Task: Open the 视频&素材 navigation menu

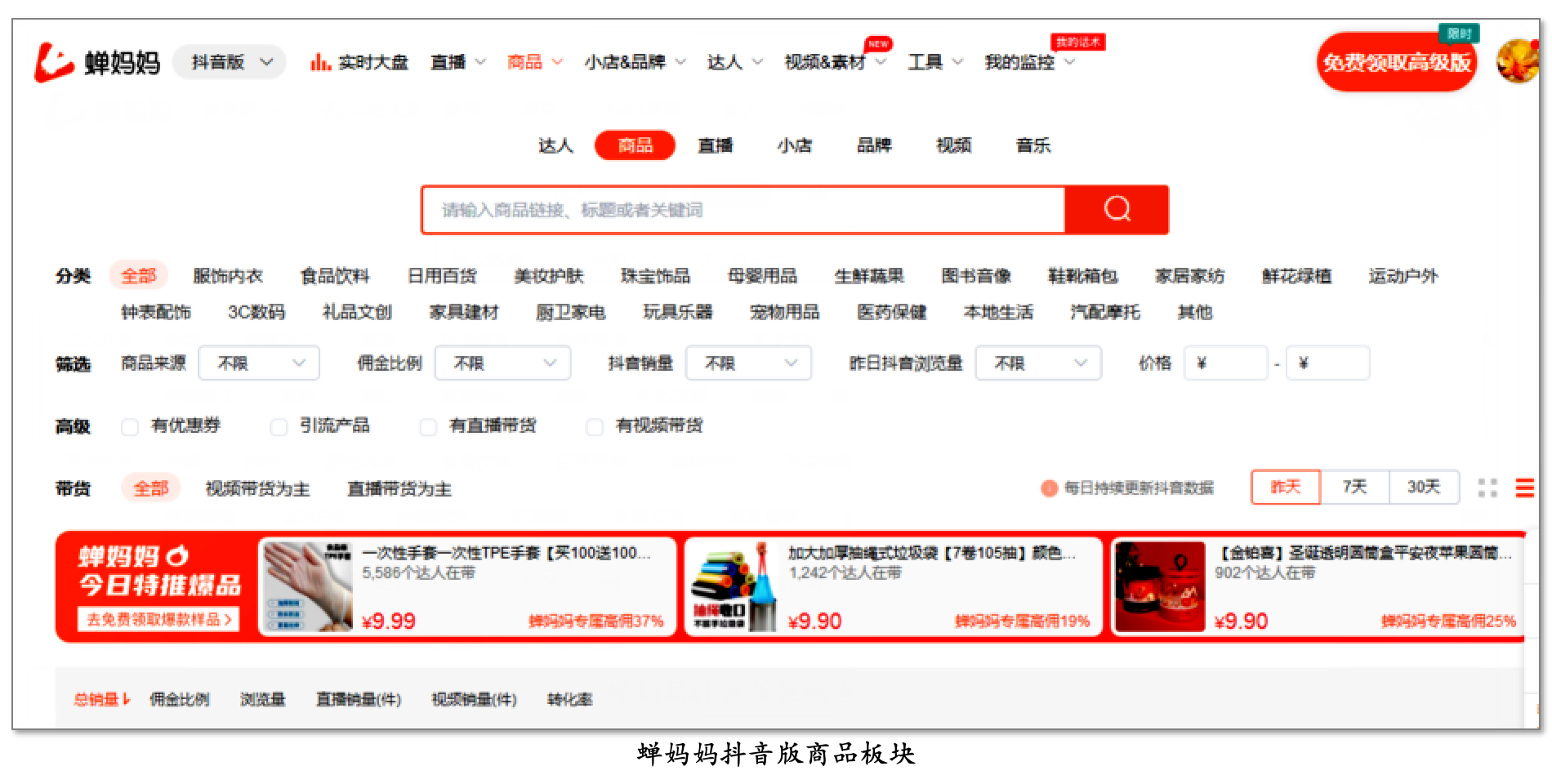Action: coord(835,62)
